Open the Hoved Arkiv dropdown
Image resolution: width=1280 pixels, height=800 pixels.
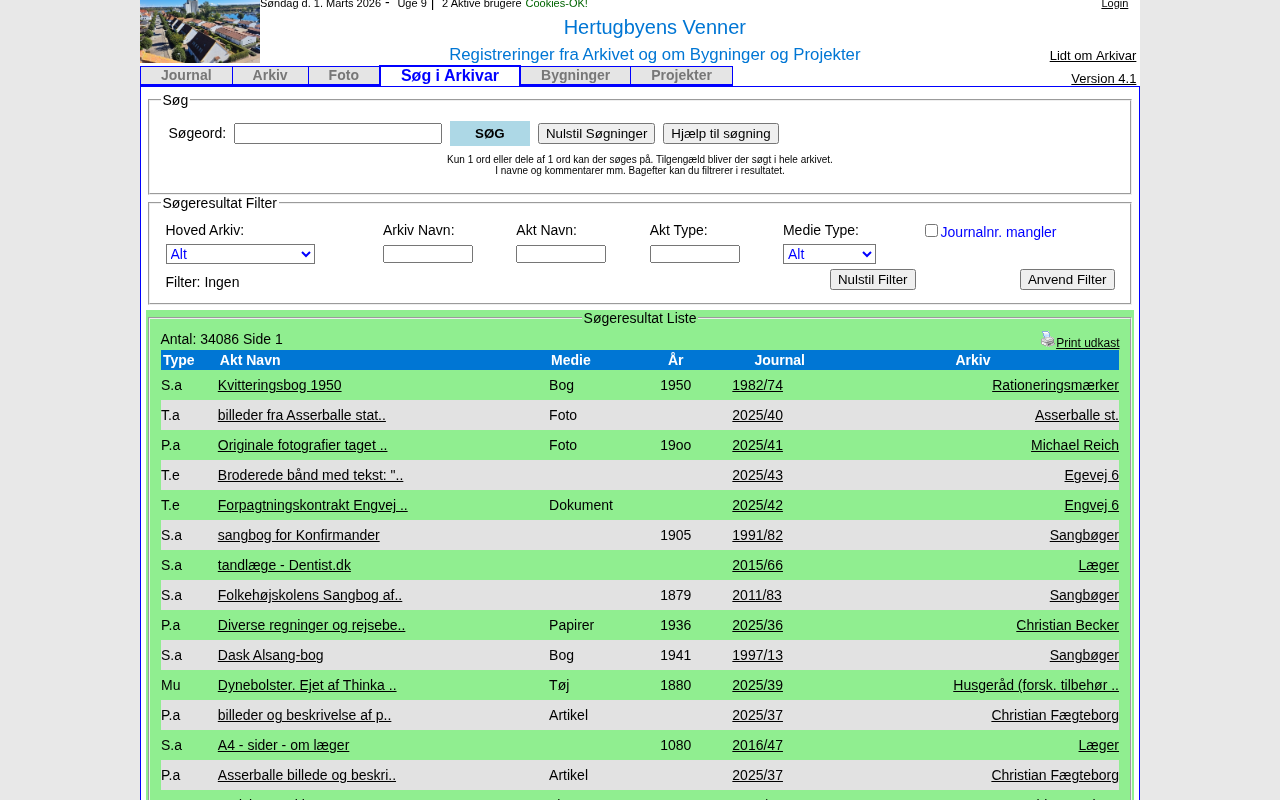coord(240,254)
